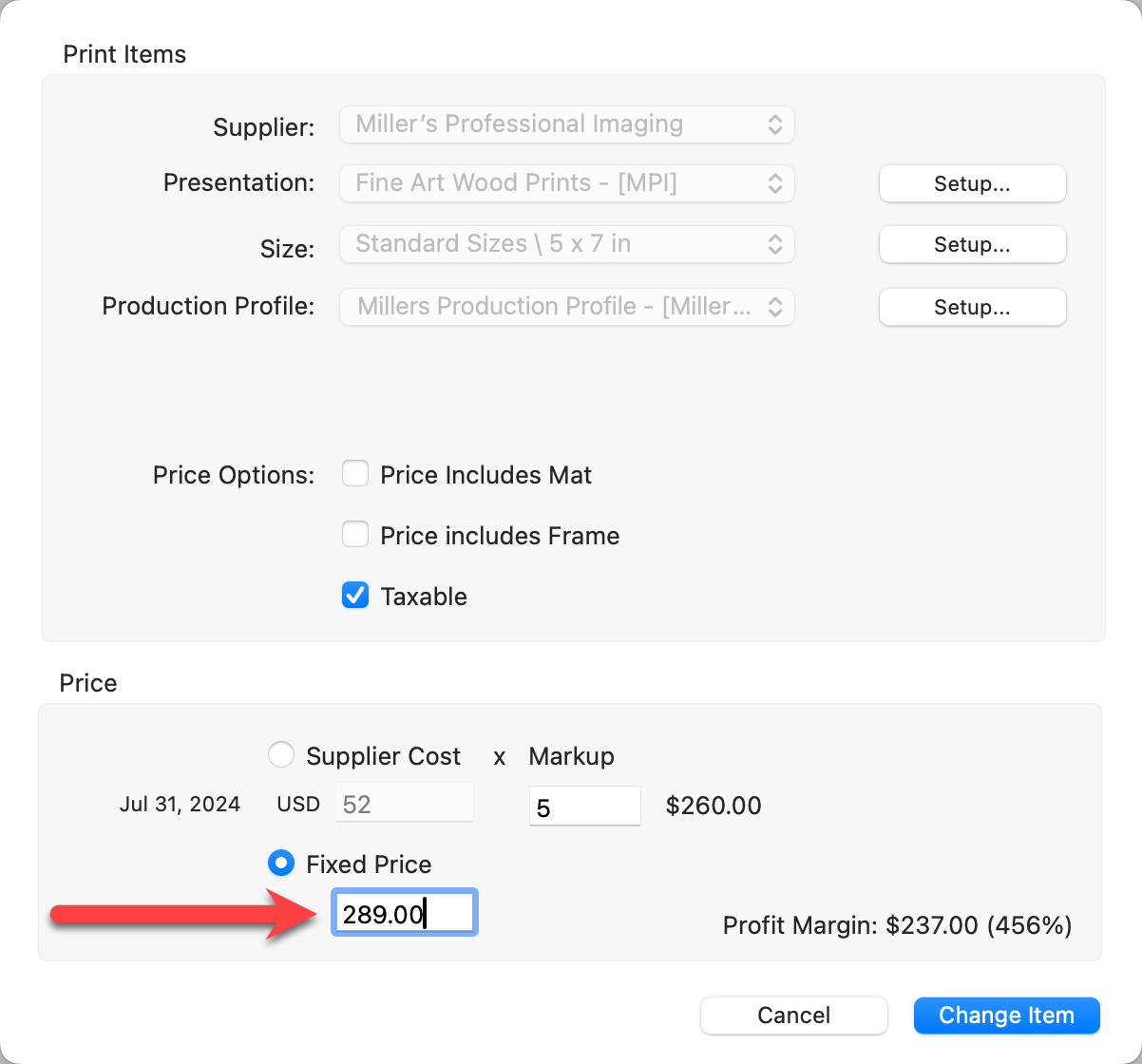This screenshot has height=1064, width=1142.
Task: Click Setup button next to Size
Action: (972, 244)
